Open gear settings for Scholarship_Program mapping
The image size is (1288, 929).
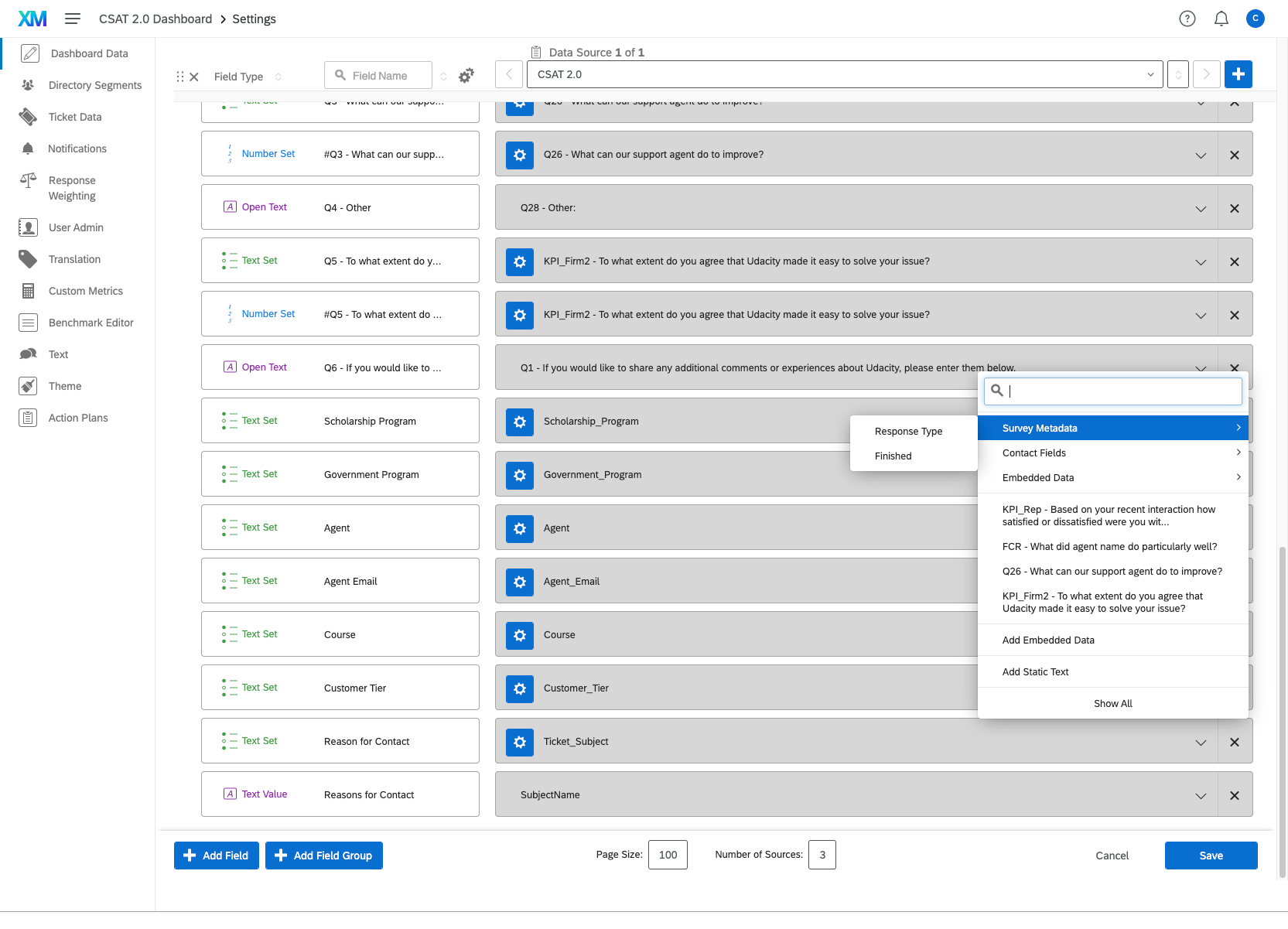(520, 422)
